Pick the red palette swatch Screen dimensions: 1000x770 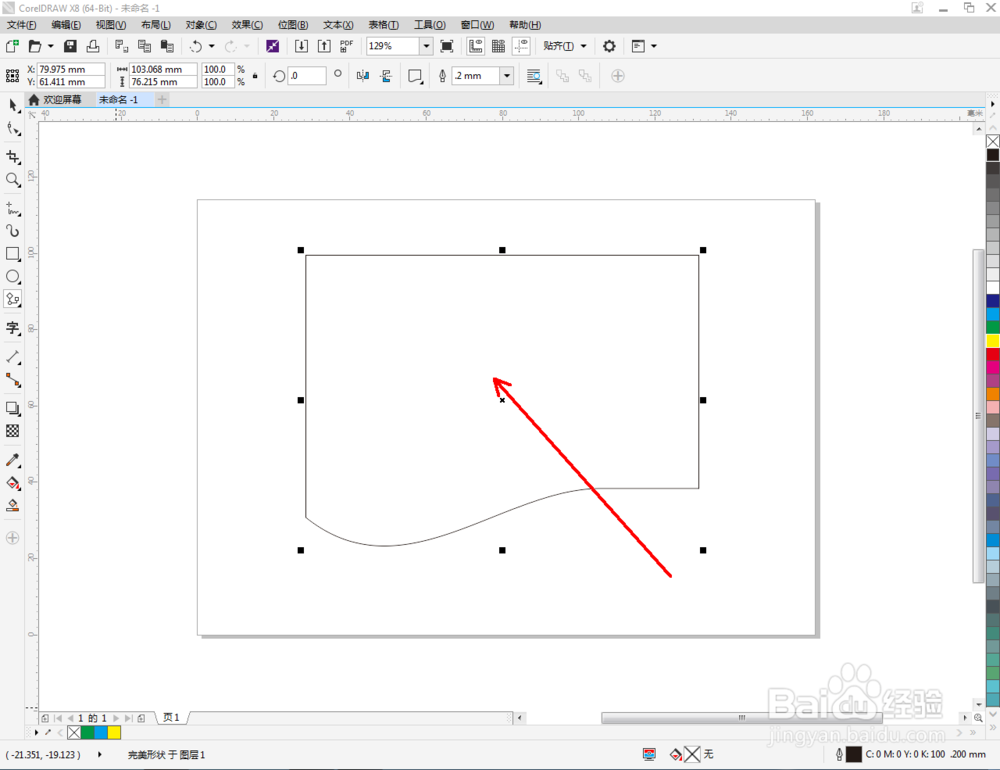(x=993, y=354)
